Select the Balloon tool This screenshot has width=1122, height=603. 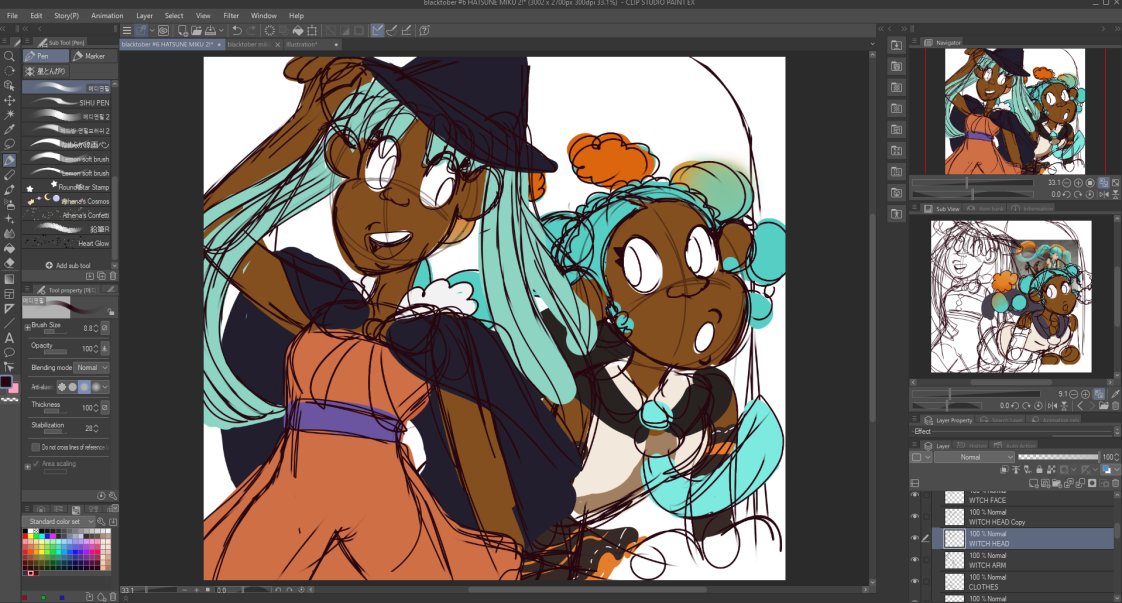(x=9, y=353)
